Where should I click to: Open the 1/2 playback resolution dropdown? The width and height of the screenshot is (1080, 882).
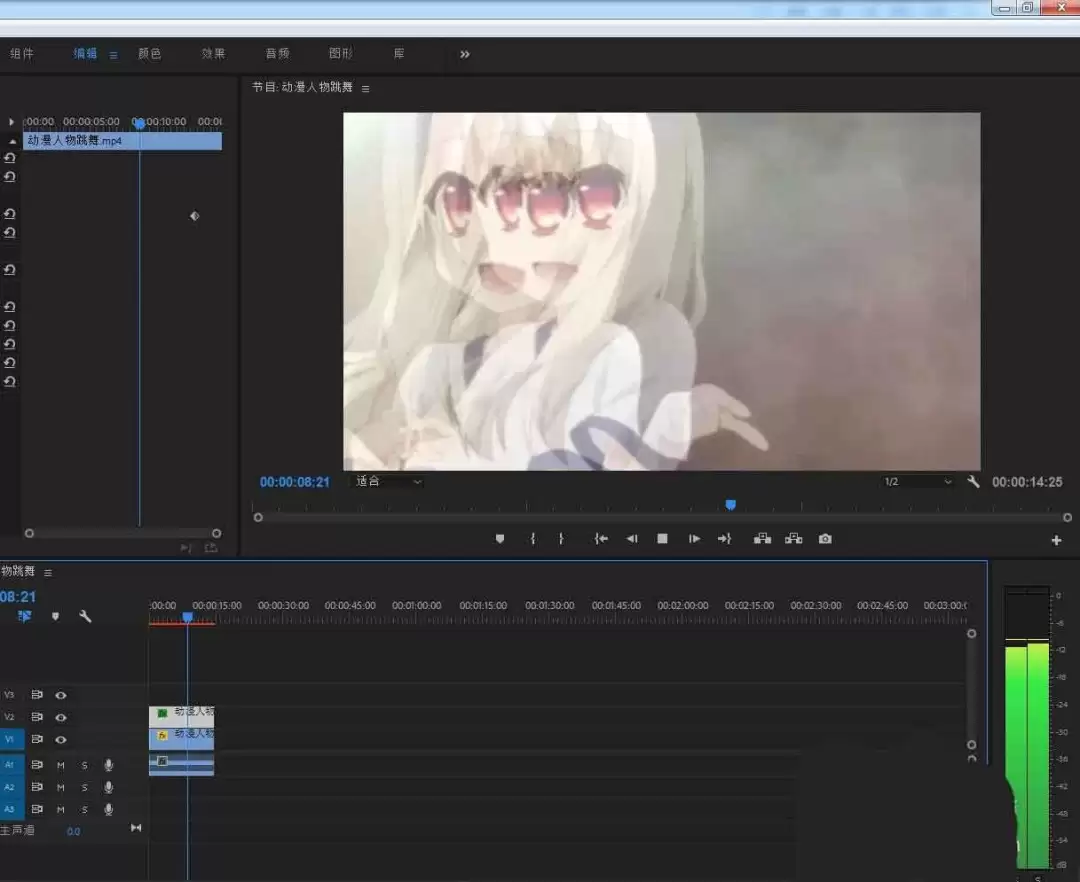(x=917, y=481)
